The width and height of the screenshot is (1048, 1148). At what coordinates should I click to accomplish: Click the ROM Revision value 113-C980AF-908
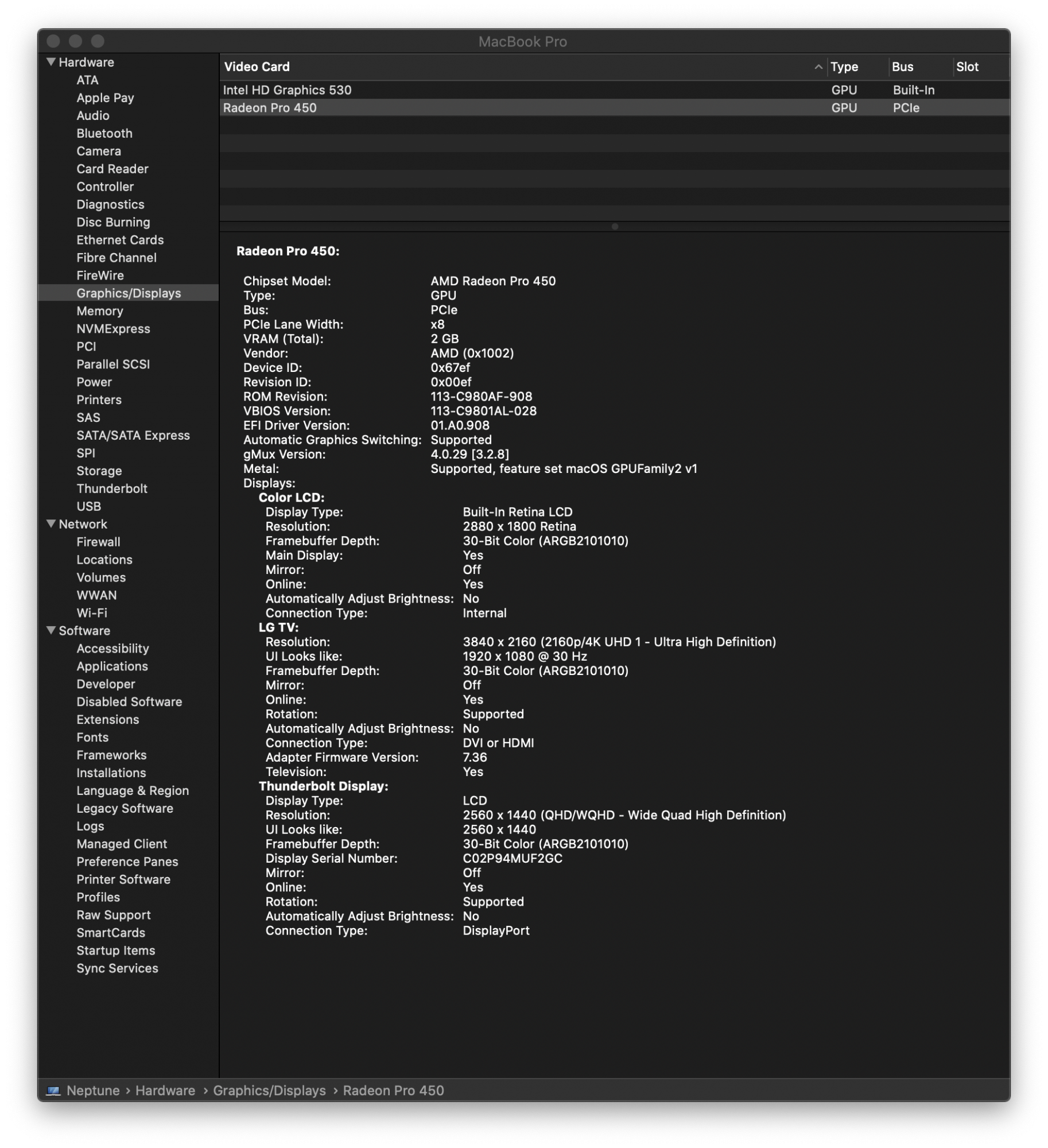(x=481, y=397)
